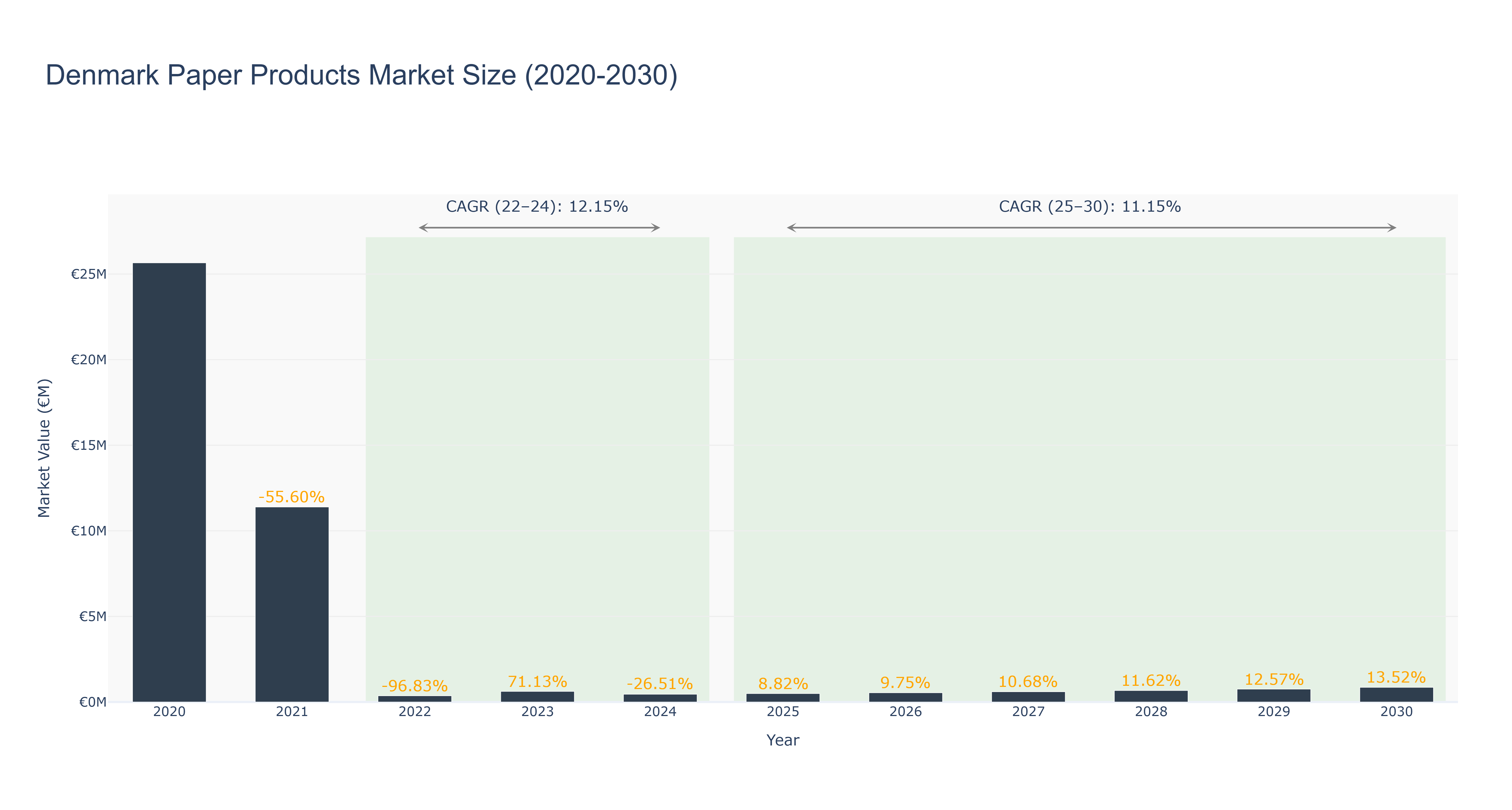Click the 2027 bar
This screenshot has height=810, width=1512.
(x=1028, y=697)
